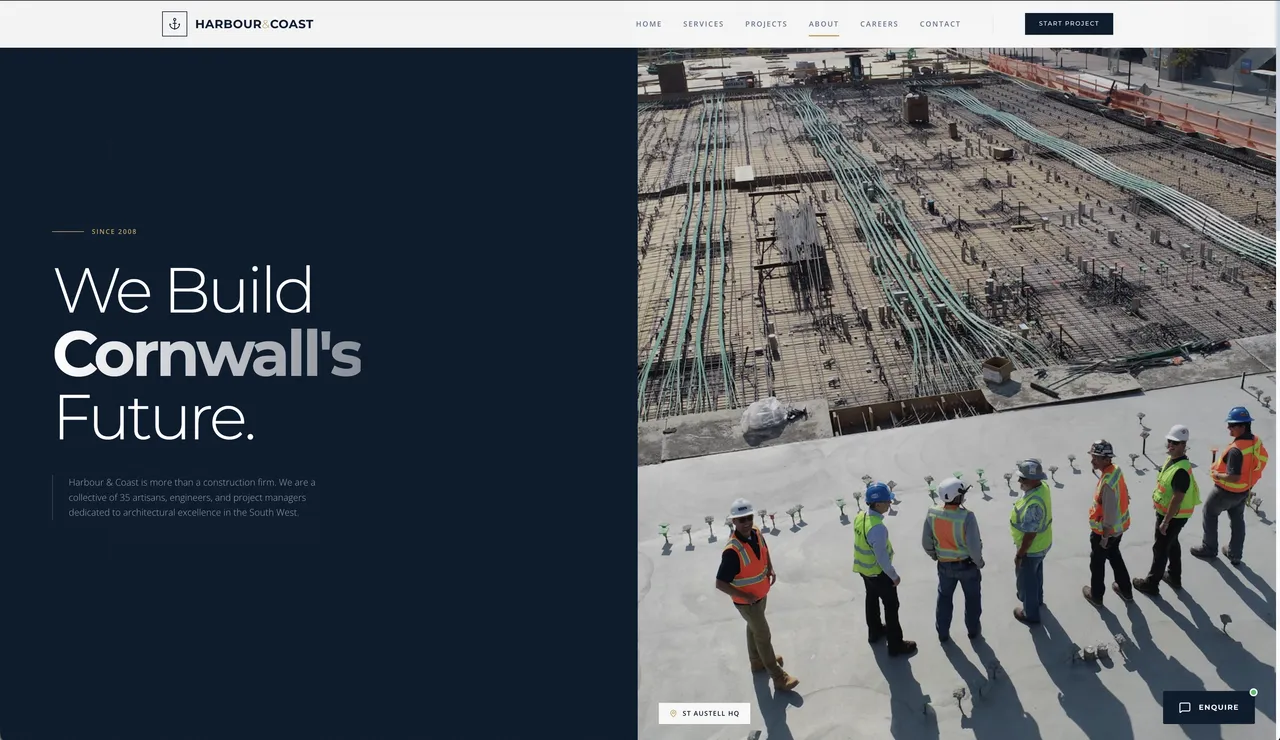Navigate to the Contact page

click(940, 24)
